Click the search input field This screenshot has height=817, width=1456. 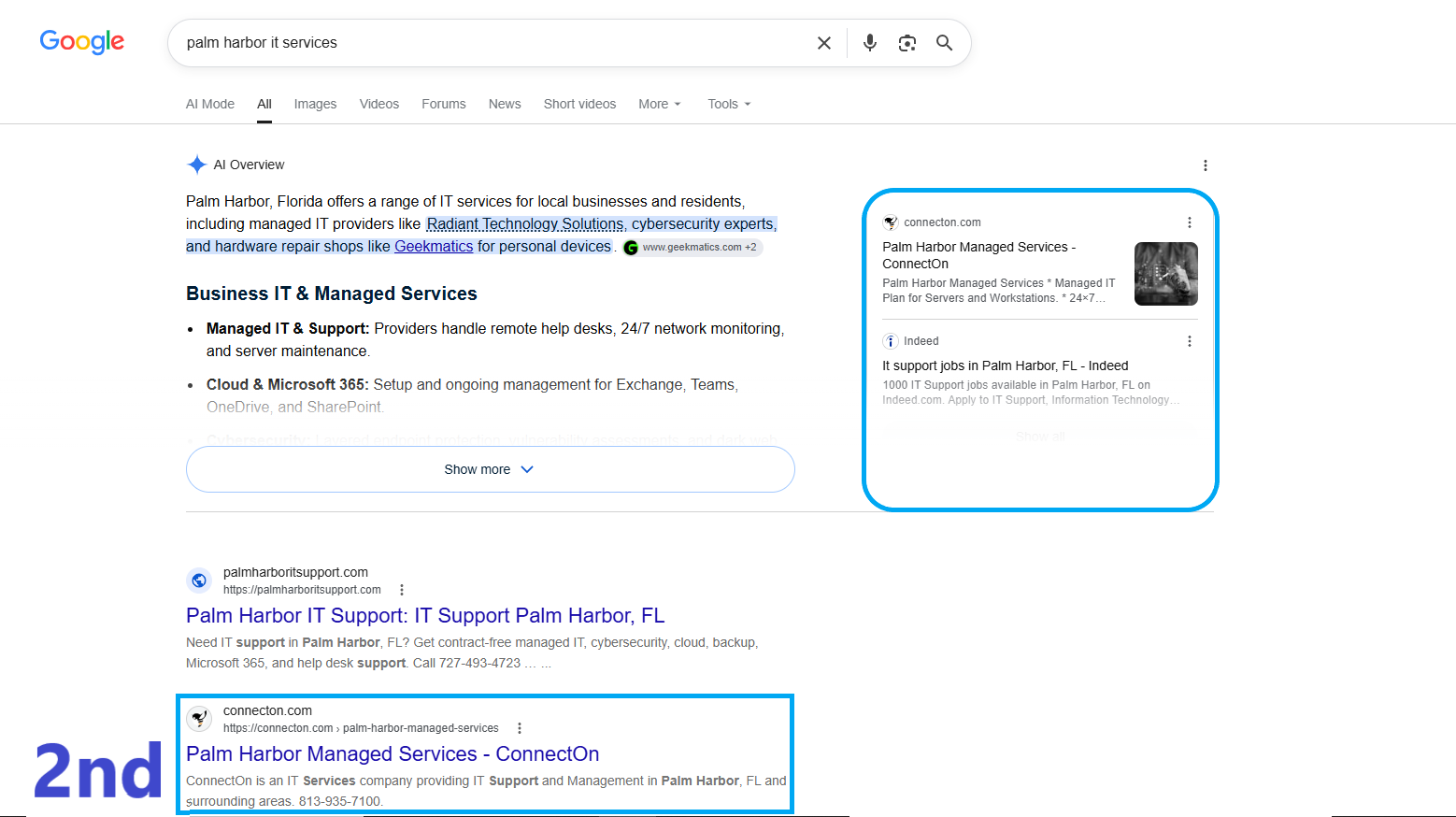coord(491,43)
